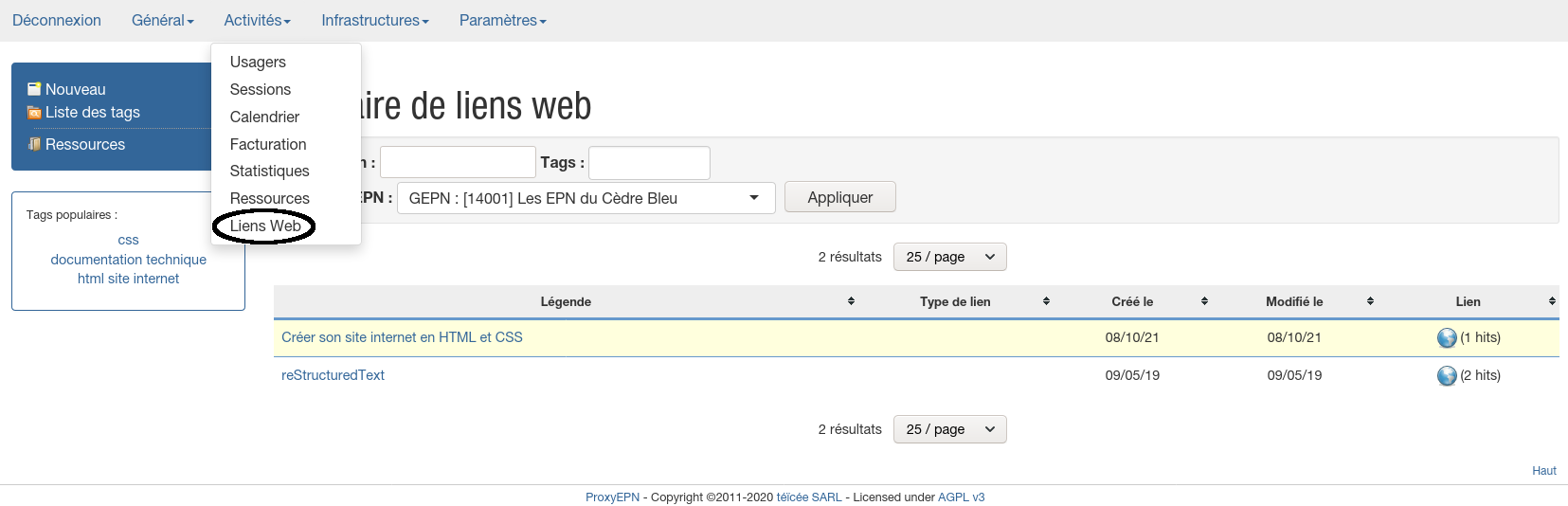This screenshot has height=506, width=1568.
Task: Click the Liste des tags icon
Action: (34, 113)
